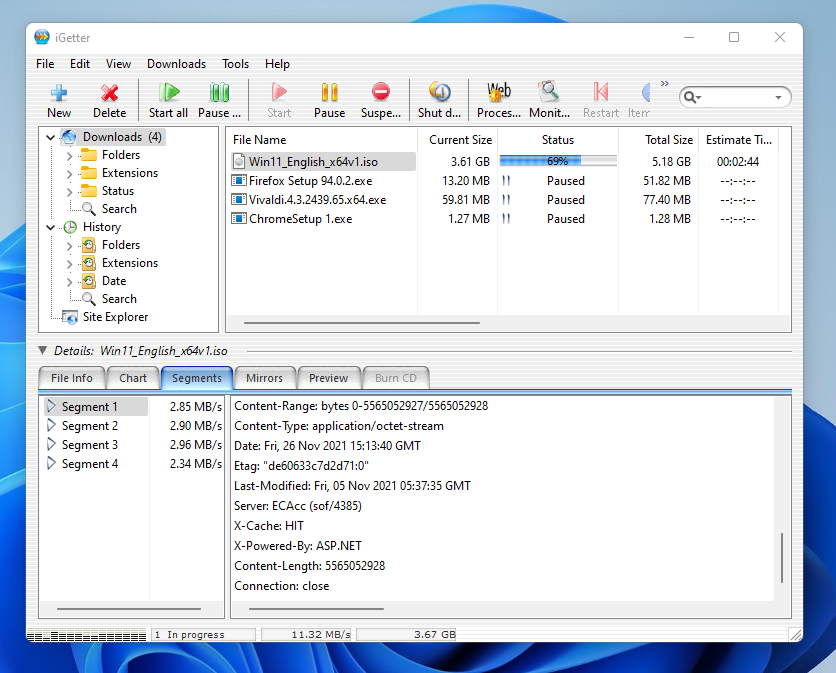836x673 pixels.
Task: Click the Monitor toolbar icon
Action: point(549,93)
